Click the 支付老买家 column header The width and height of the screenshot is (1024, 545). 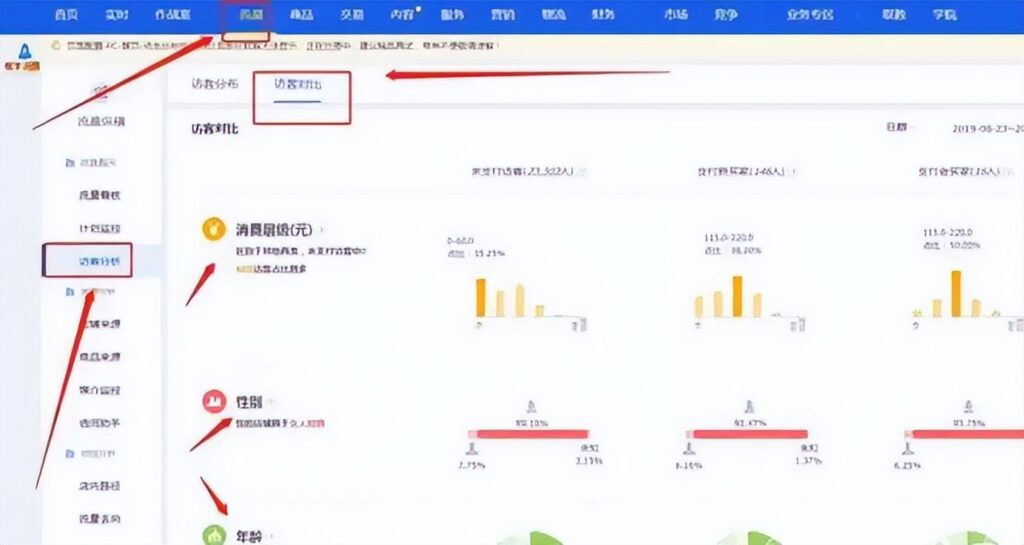pyautogui.click(x=959, y=171)
